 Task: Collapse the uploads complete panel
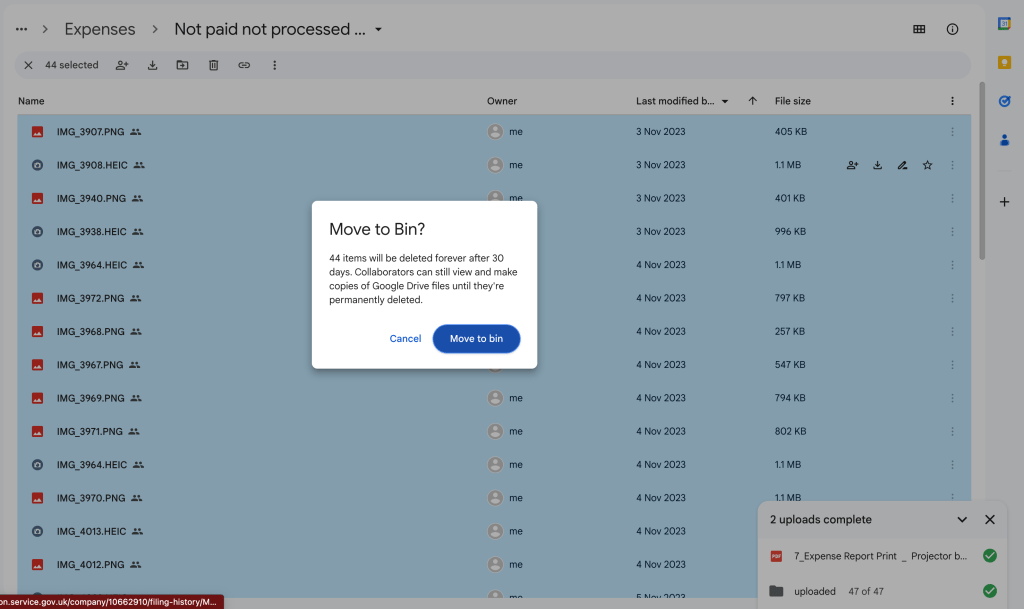coord(962,520)
